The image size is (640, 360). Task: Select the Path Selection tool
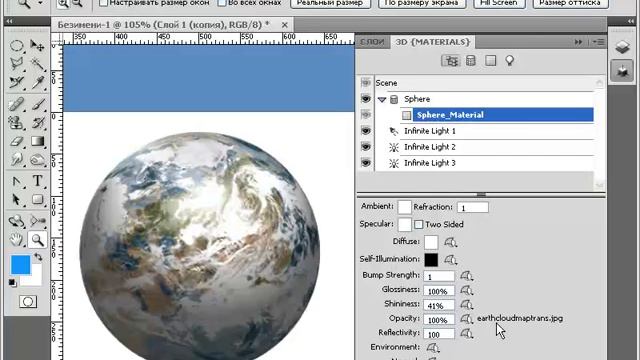pyautogui.click(x=16, y=200)
